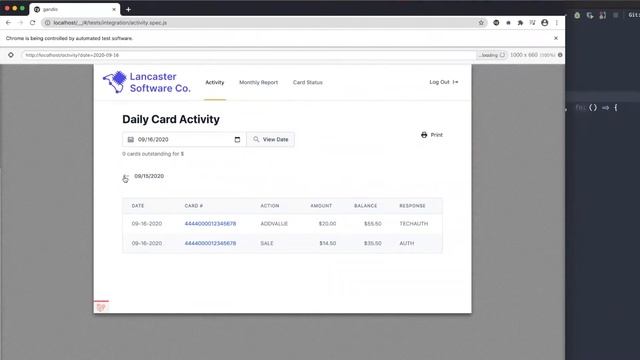This screenshot has width=640, height=360.
Task: Open card link in the SALE row
Action: [210, 243]
